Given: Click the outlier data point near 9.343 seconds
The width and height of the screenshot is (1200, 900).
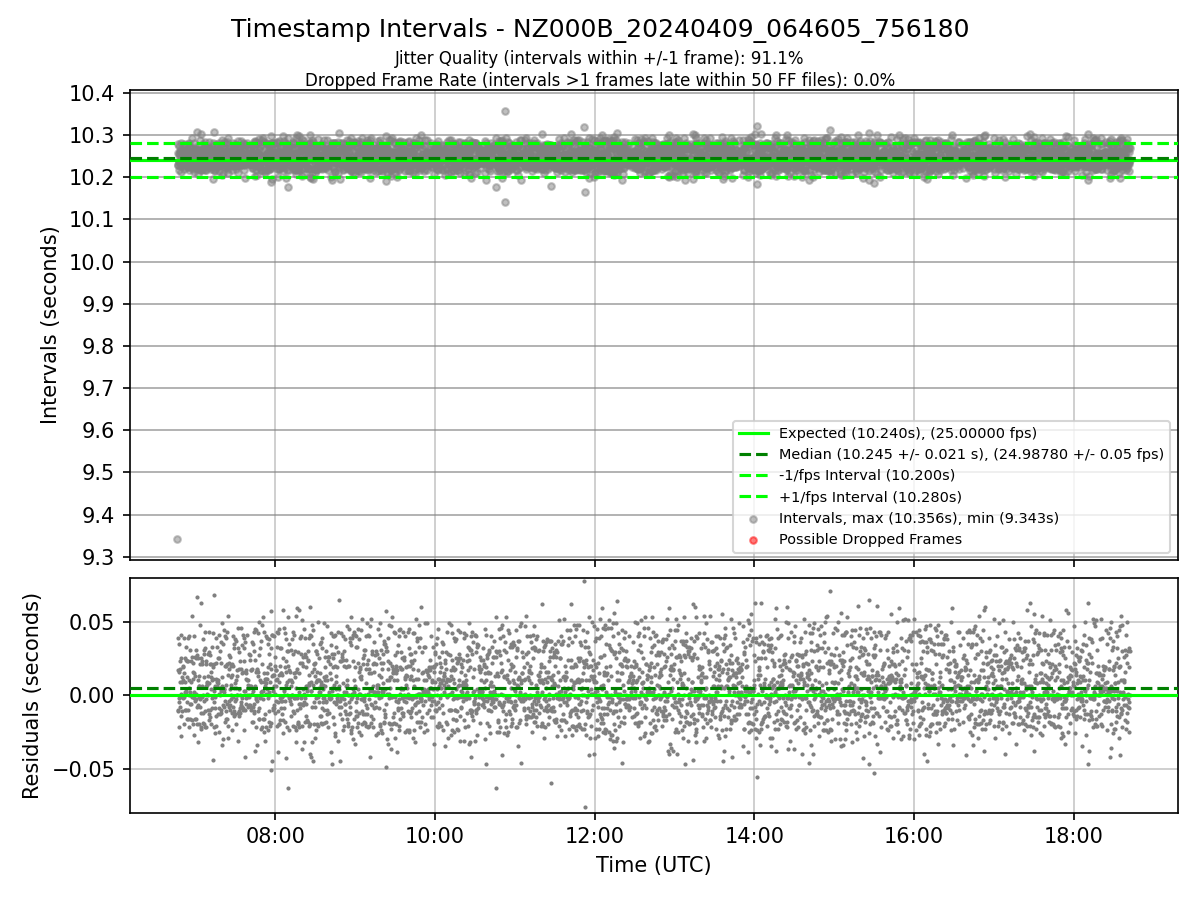Looking at the screenshot, I should coord(177,539).
